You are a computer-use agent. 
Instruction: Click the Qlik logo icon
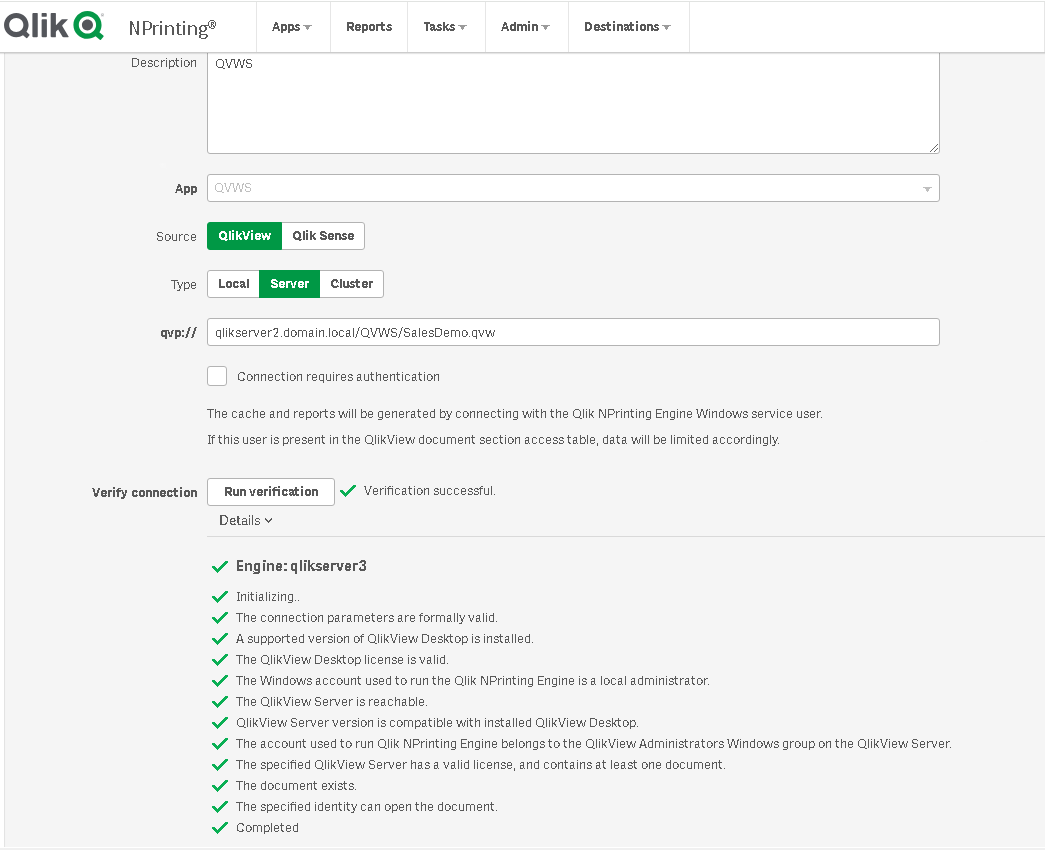point(53,26)
